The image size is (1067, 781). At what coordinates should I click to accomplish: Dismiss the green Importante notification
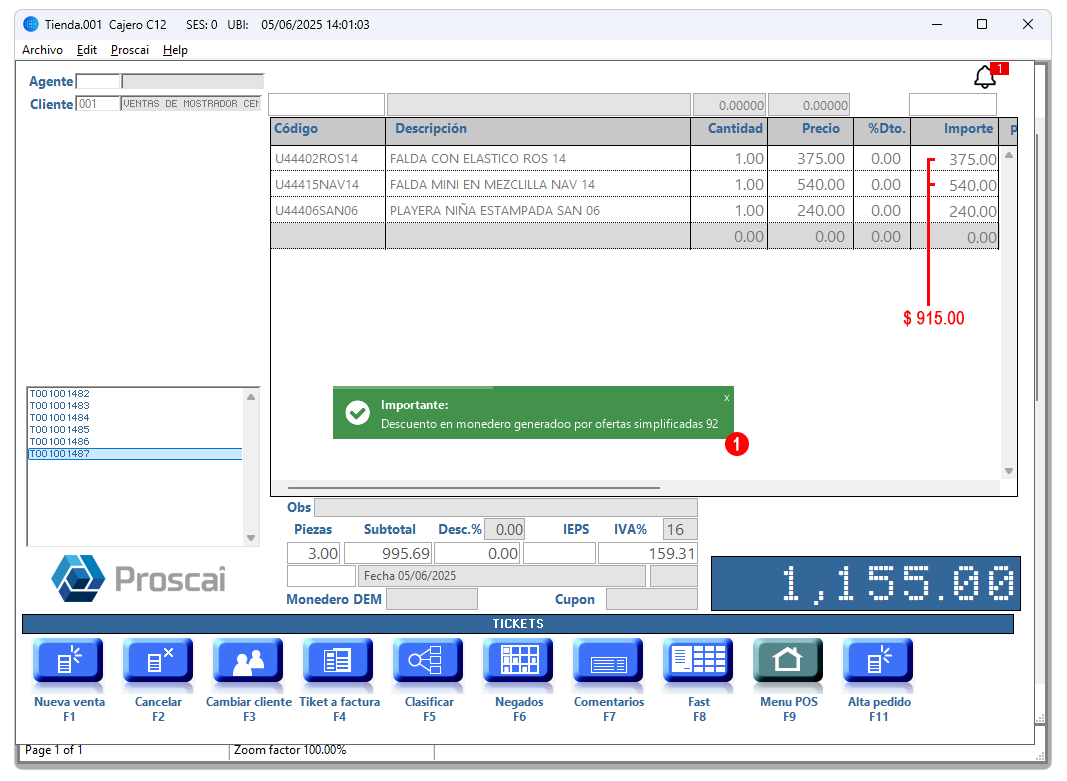click(x=727, y=398)
